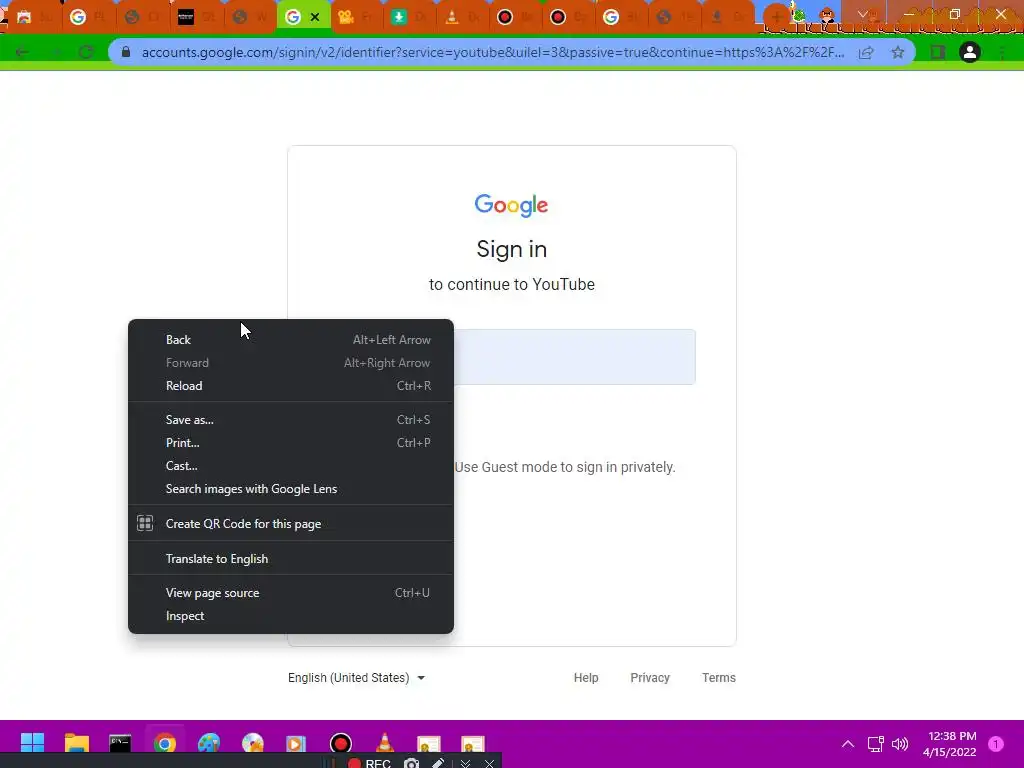The width and height of the screenshot is (1024, 768).
Task: Close the recorder toolbar
Action: pyautogui.click(x=489, y=763)
